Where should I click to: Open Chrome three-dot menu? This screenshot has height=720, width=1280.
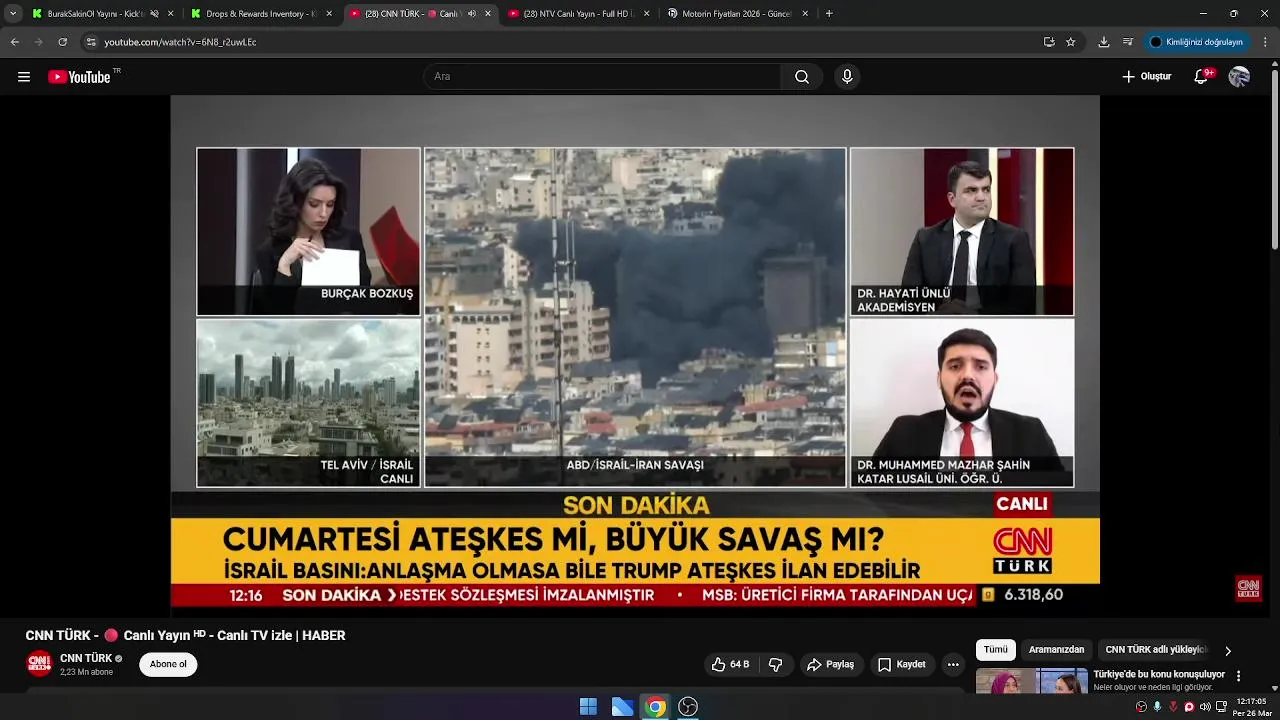(x=1266, y=42)
